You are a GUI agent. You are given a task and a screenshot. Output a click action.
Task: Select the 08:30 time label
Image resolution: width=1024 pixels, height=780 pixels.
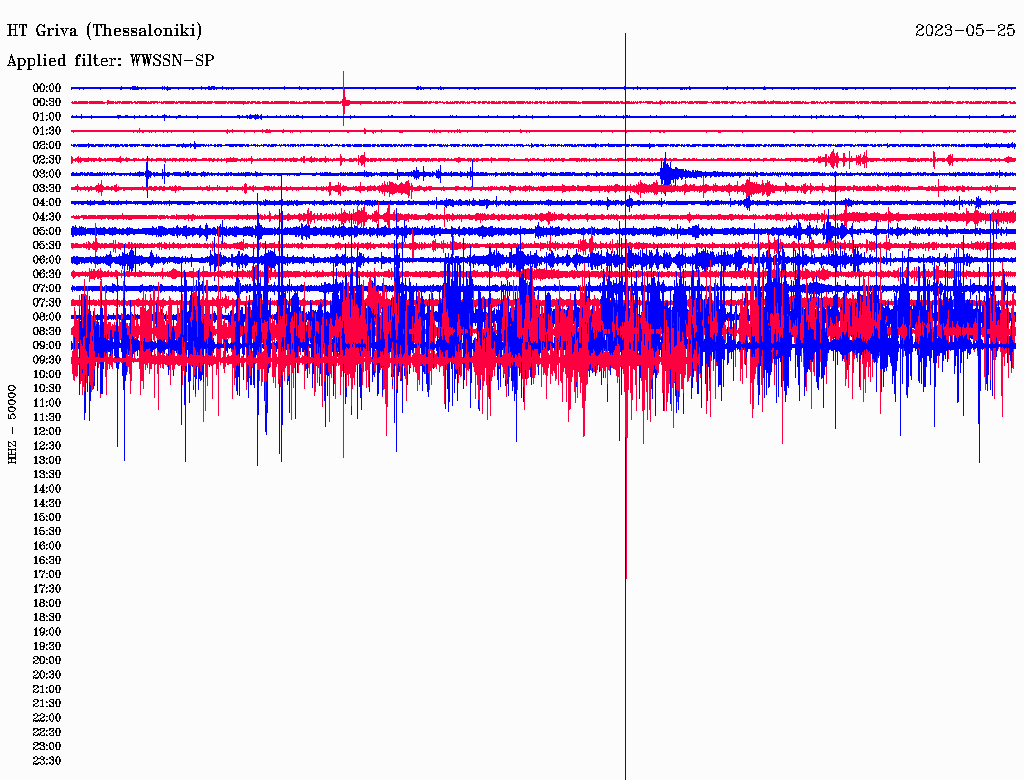(47, 331)
